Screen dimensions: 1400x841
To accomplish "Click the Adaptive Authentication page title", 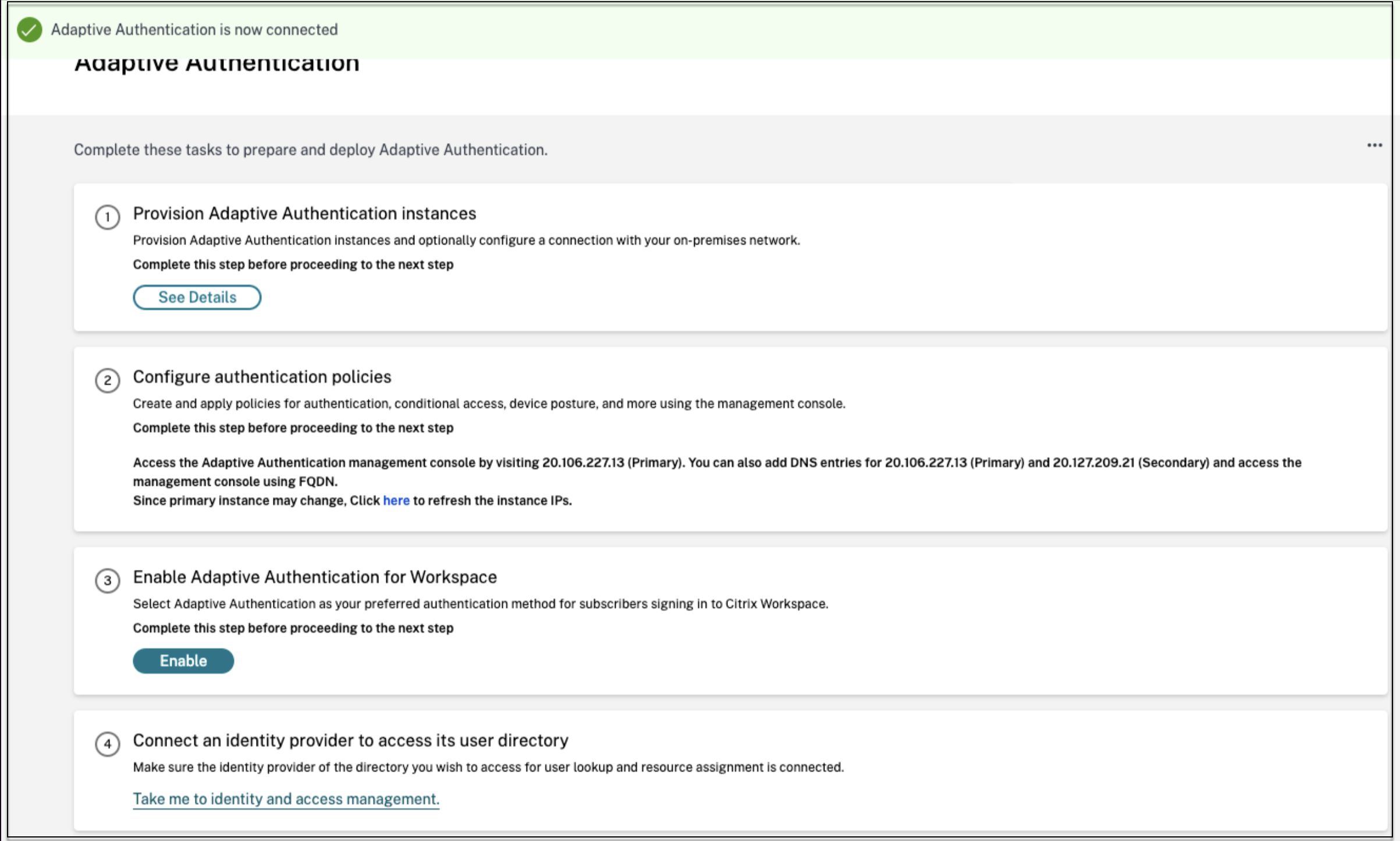I will click(x=217, y=64).
